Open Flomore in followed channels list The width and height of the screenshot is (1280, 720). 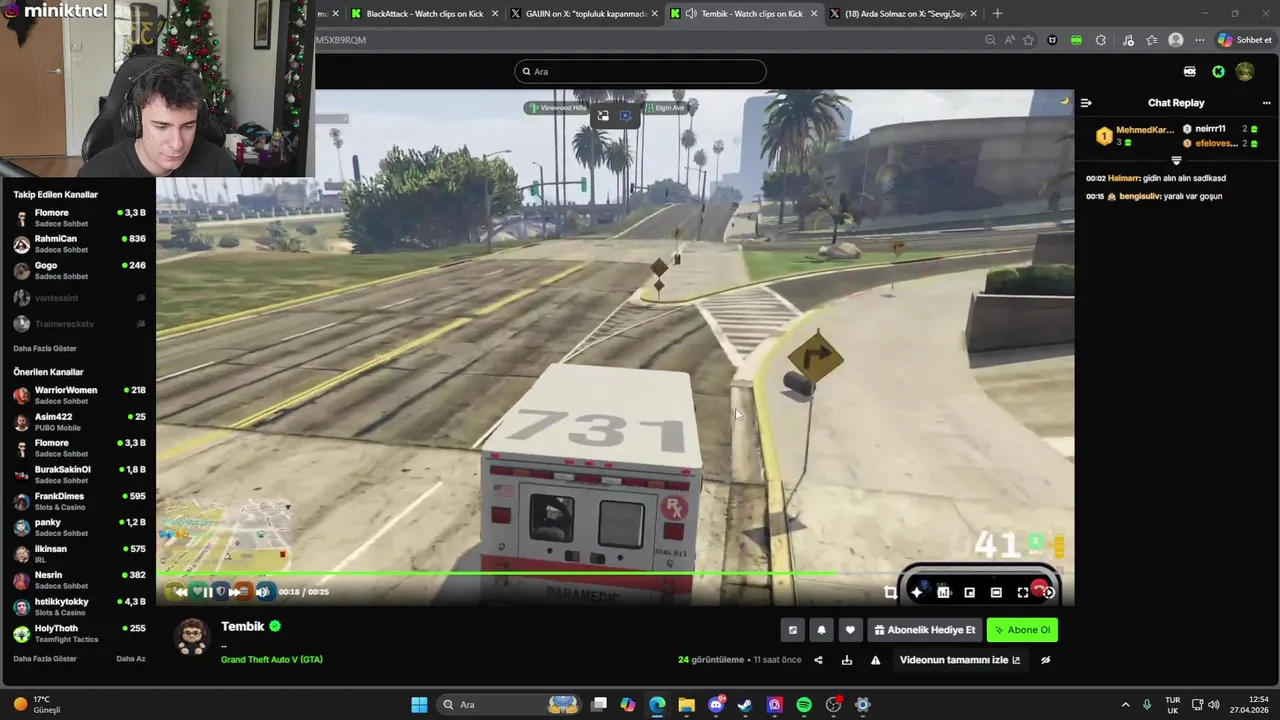click(x=78, y=218)
